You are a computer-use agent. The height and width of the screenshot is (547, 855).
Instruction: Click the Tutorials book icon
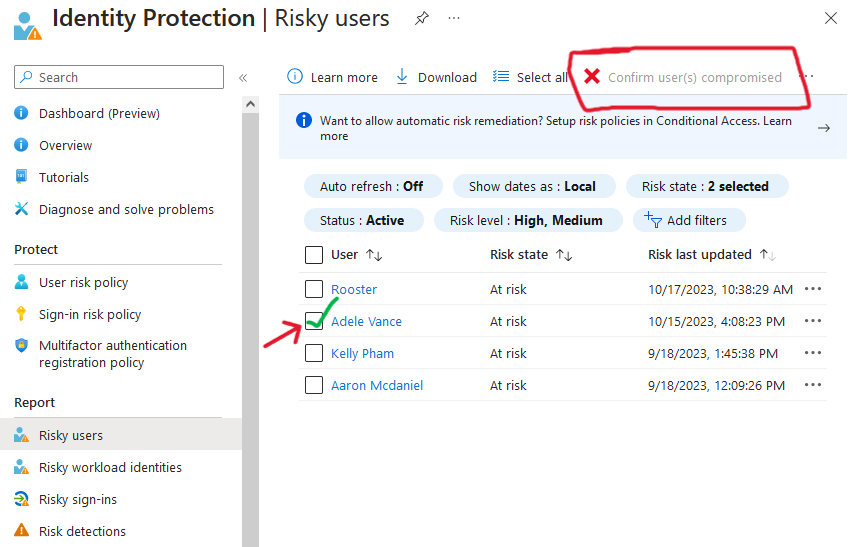coord(21,177)
